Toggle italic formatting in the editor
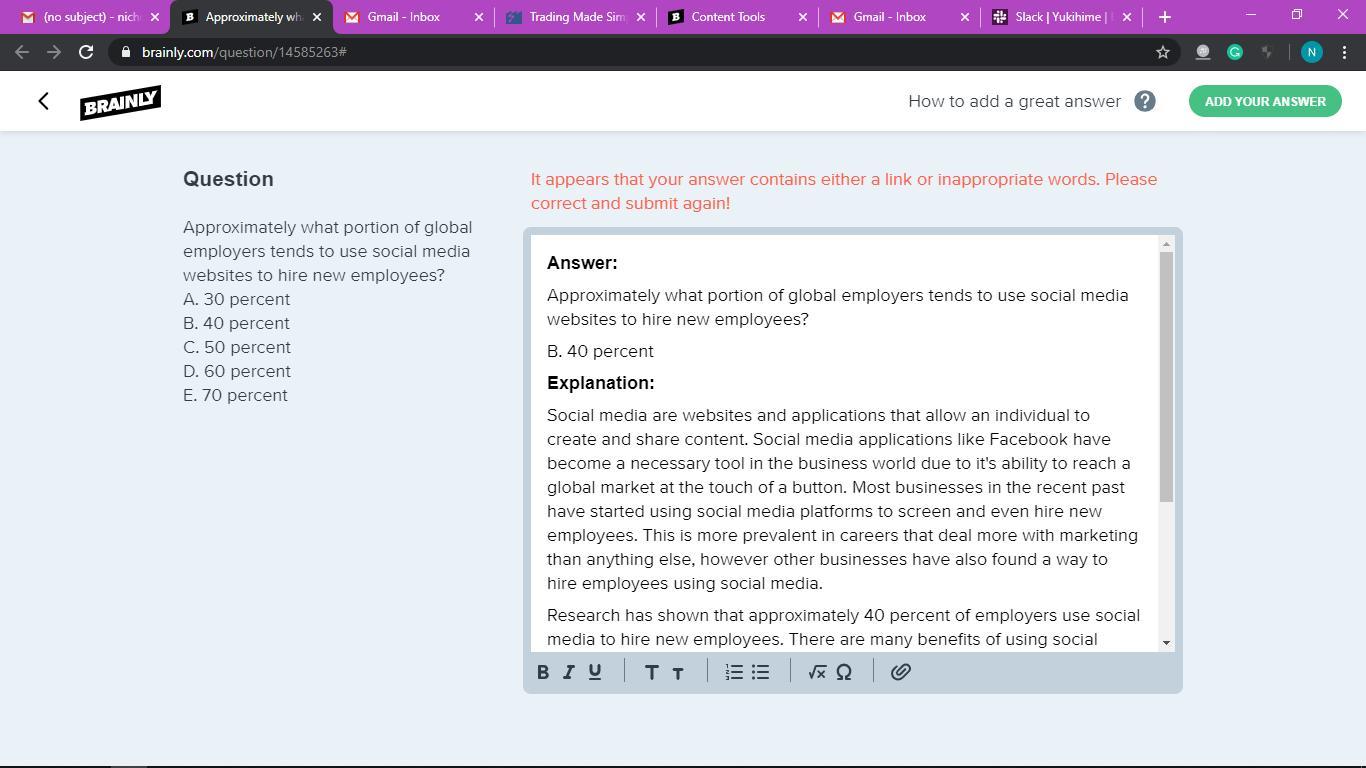This screenshot has width=1366, height=768. (x=569, y=672)
